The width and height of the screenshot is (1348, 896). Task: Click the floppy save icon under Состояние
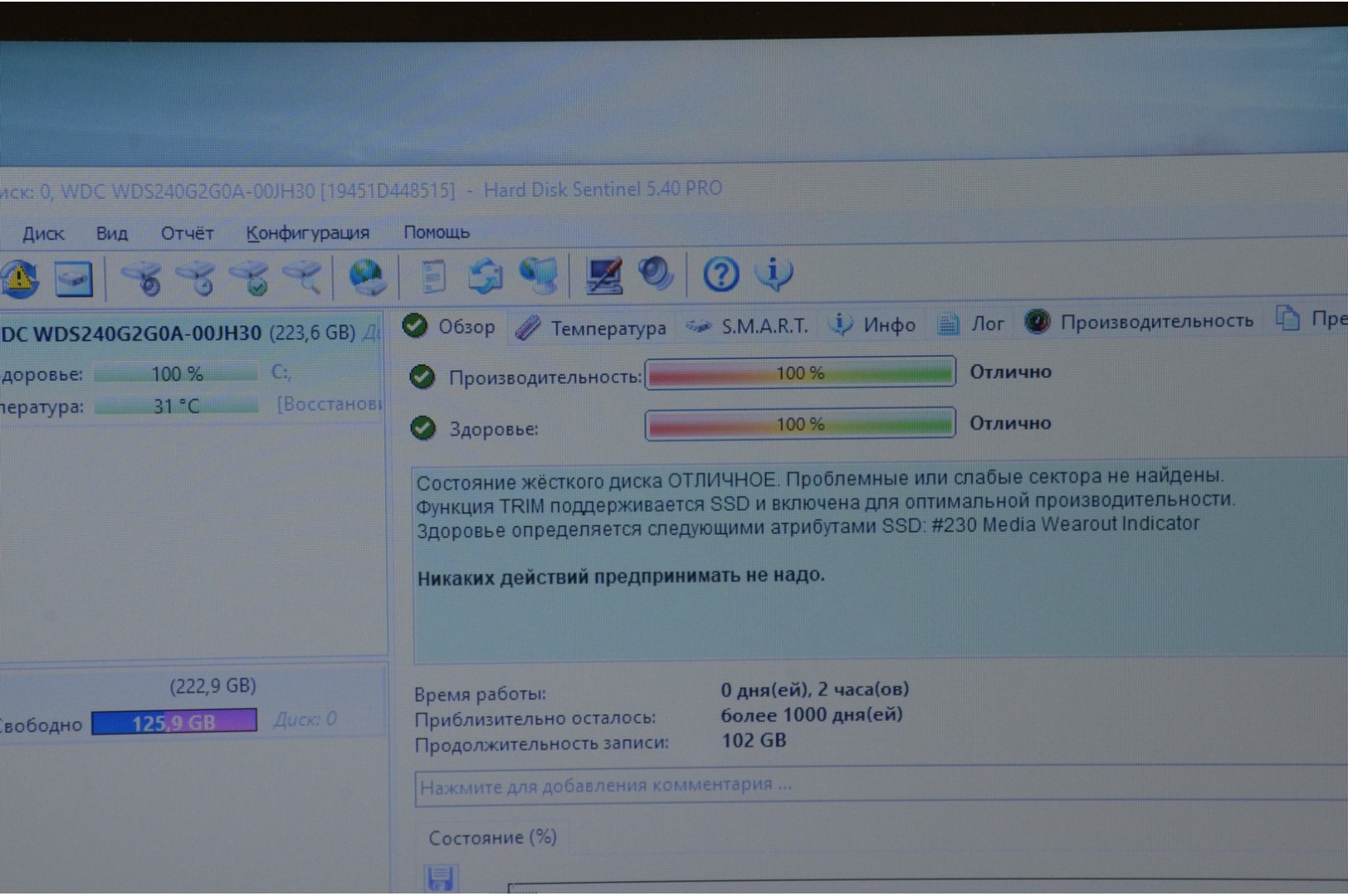pyautogui.click(x=441, y=878)
